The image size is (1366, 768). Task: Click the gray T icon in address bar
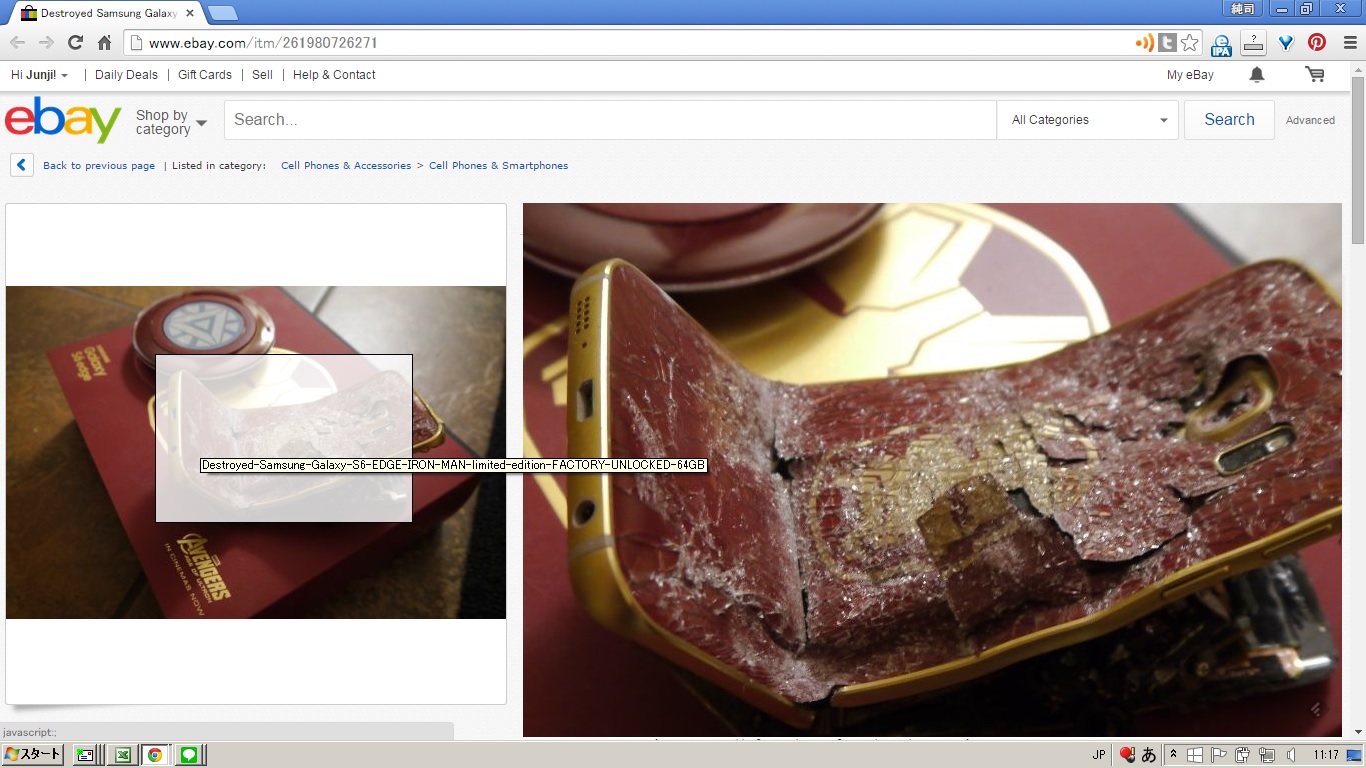(x=1167, y=43)
